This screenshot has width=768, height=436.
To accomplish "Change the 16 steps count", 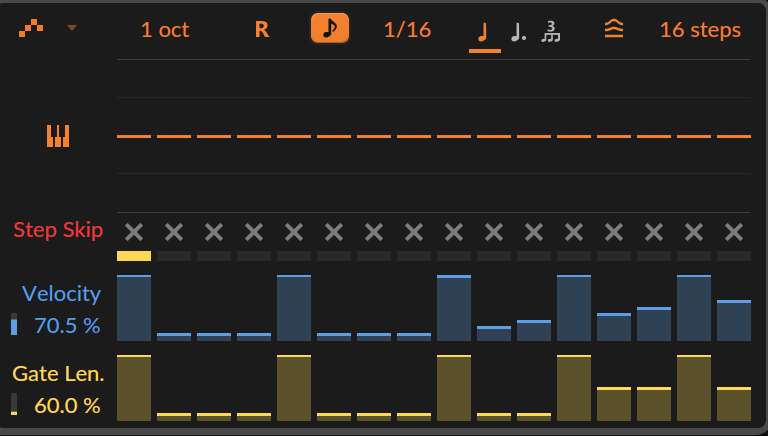I will [700, 30].
